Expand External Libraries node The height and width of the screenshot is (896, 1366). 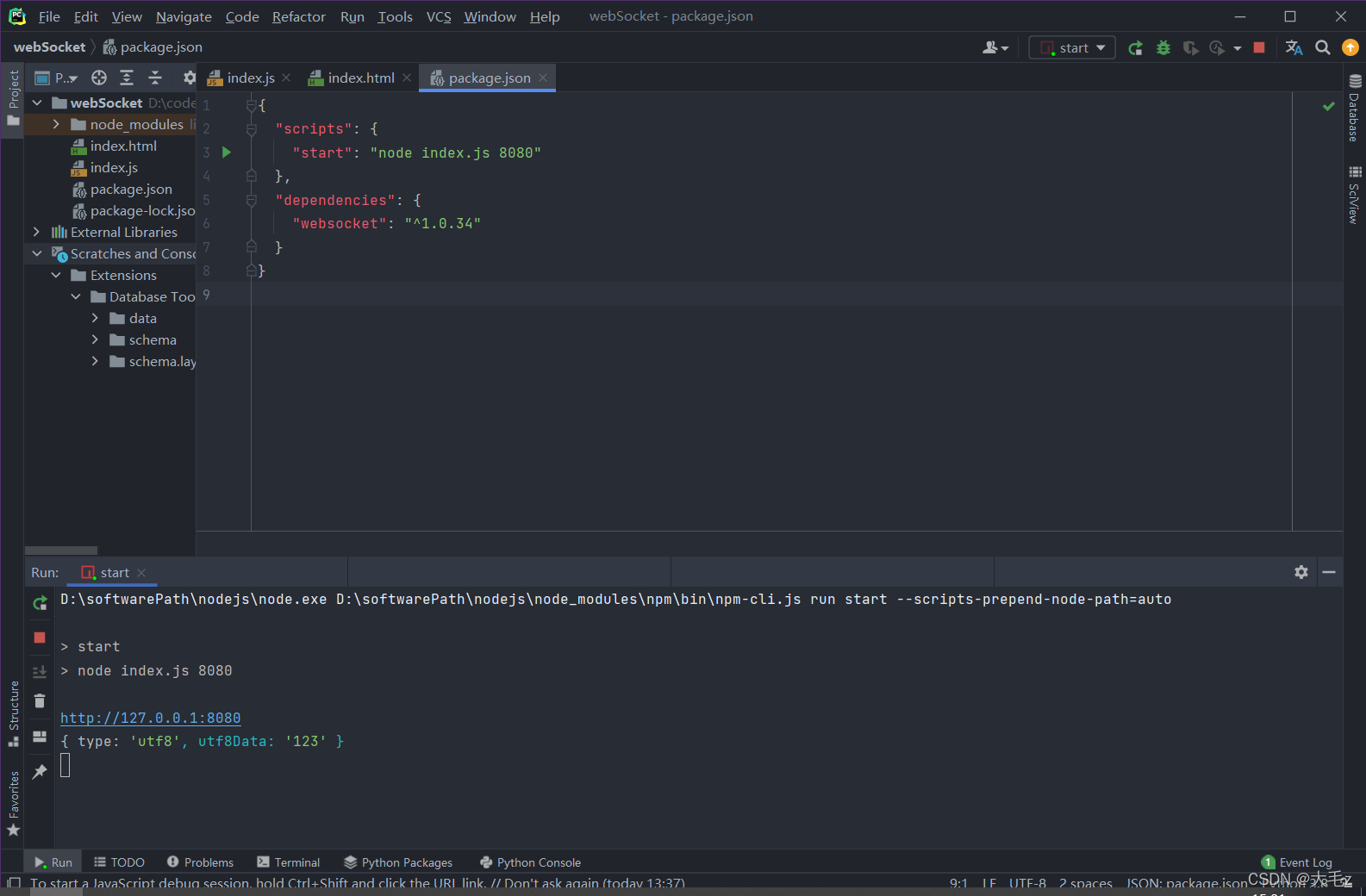36,232
